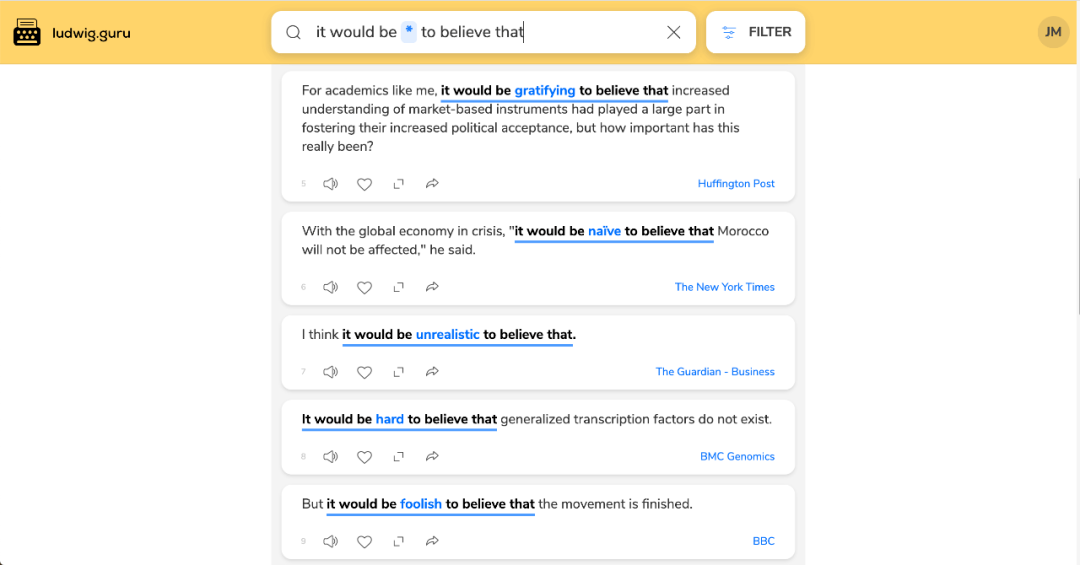Open the FILTER options
Viewport: 1080px width, 565px height.
tap(756, 32)
